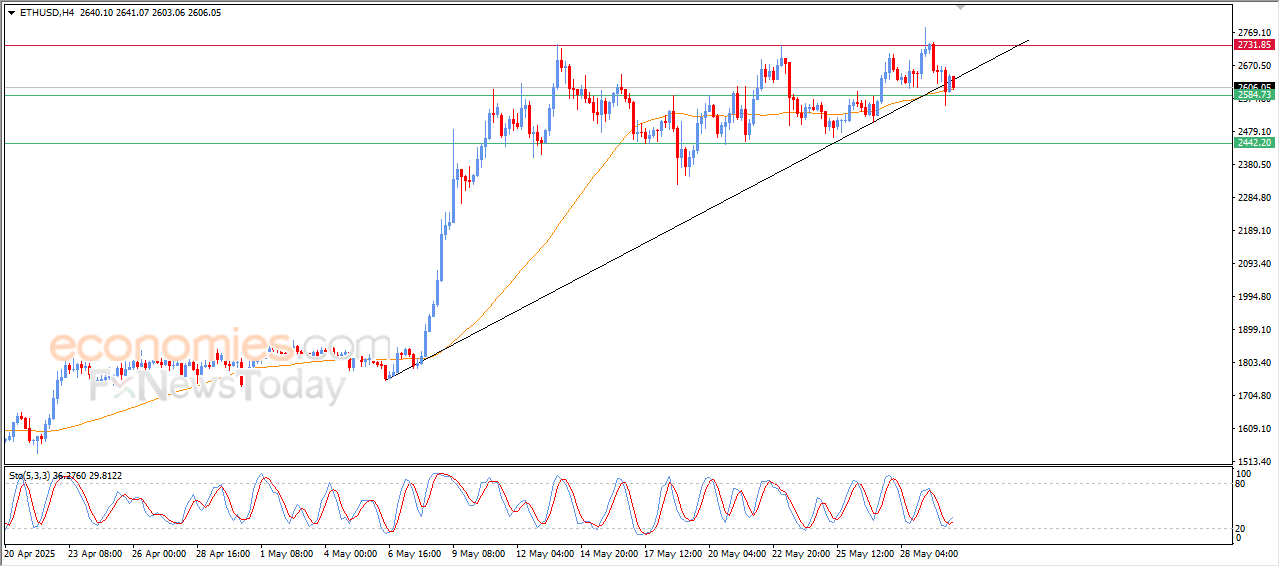
Task: Click the current price label 2606.05
Action: click(x=1254, y=87)
